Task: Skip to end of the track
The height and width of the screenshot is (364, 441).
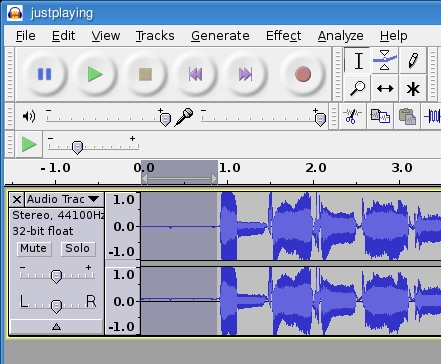Action: tap(246, 74)
